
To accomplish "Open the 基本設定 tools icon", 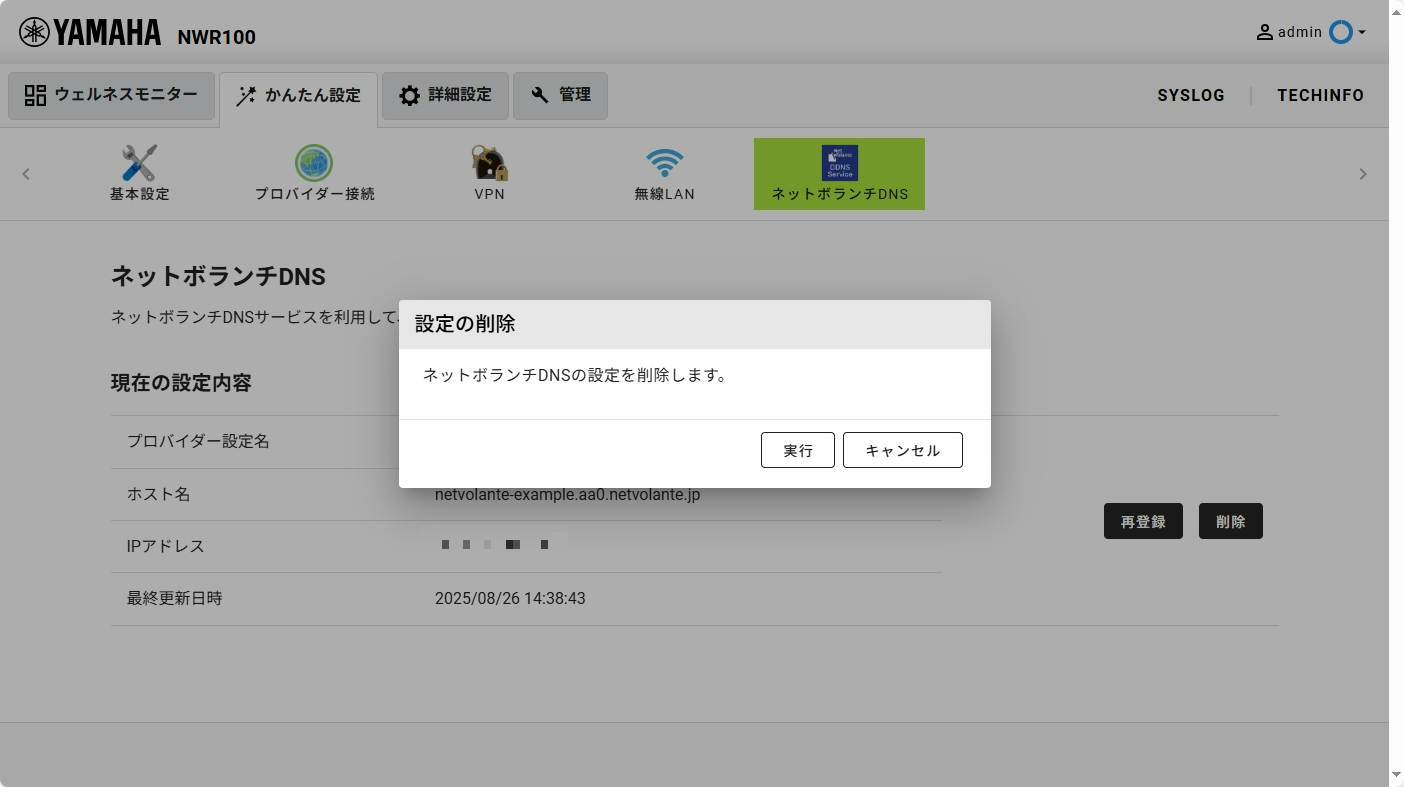I will pyautogui.click(x=139, y=163).
